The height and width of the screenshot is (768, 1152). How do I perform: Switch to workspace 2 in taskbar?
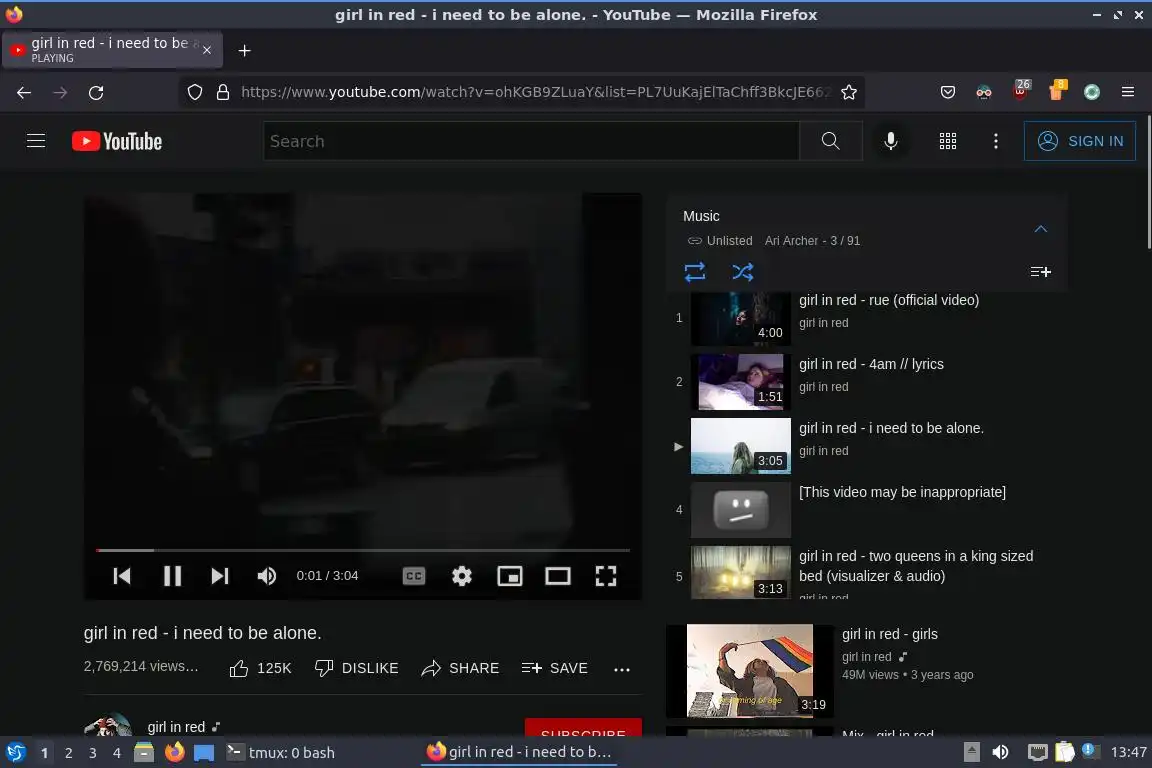tap(68, 753)
